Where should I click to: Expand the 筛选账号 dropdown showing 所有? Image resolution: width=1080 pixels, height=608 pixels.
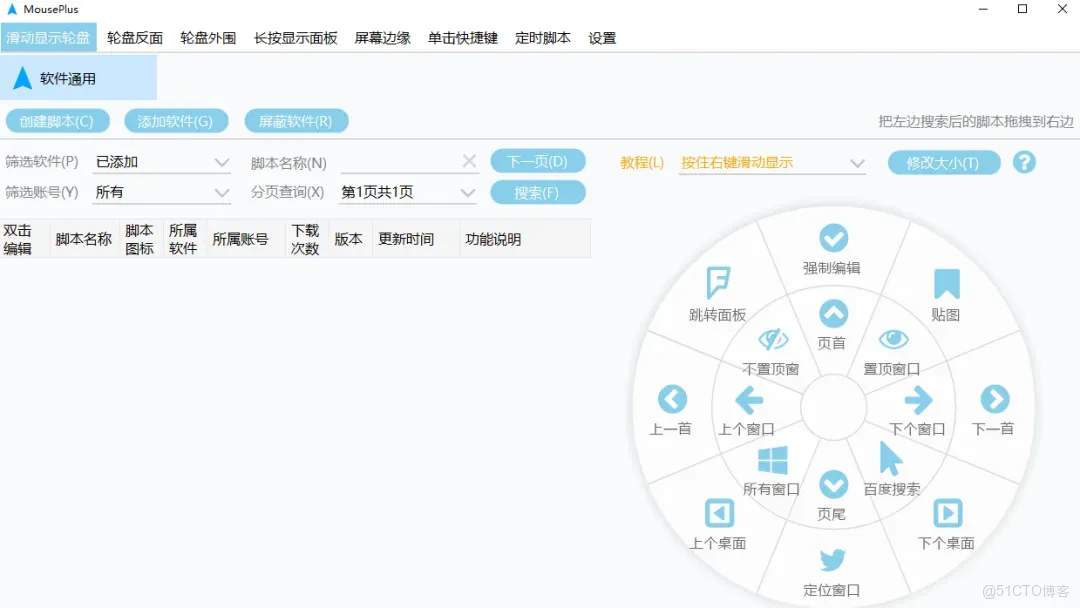(x=161, y=192)
